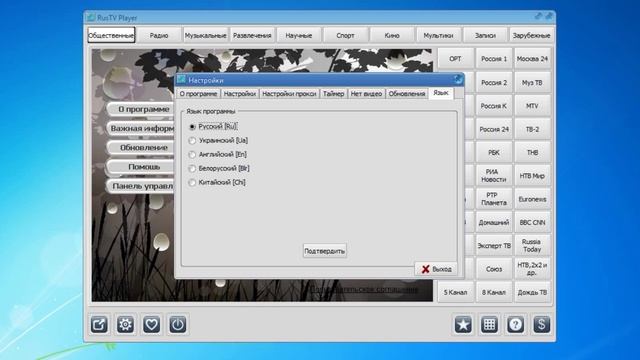Viewport: 640px width, 360px height.
Task: Play the BBC CNN channel
Action: coord(532,222)
